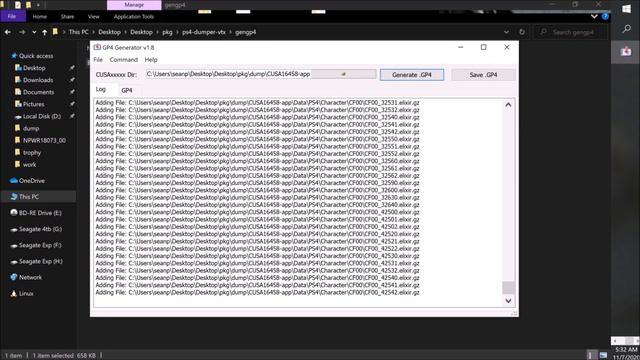The width and height of the screenshot is (640, 360).
Task: Open the View ribbon tab in Explorer
Action: (93, 17)
